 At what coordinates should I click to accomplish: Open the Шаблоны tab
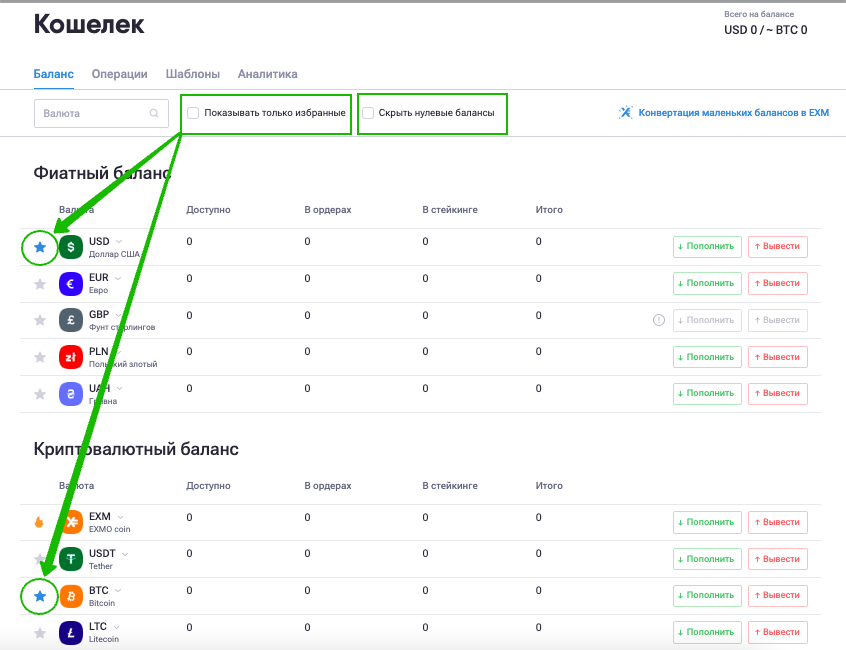click(x=193, y=74)
